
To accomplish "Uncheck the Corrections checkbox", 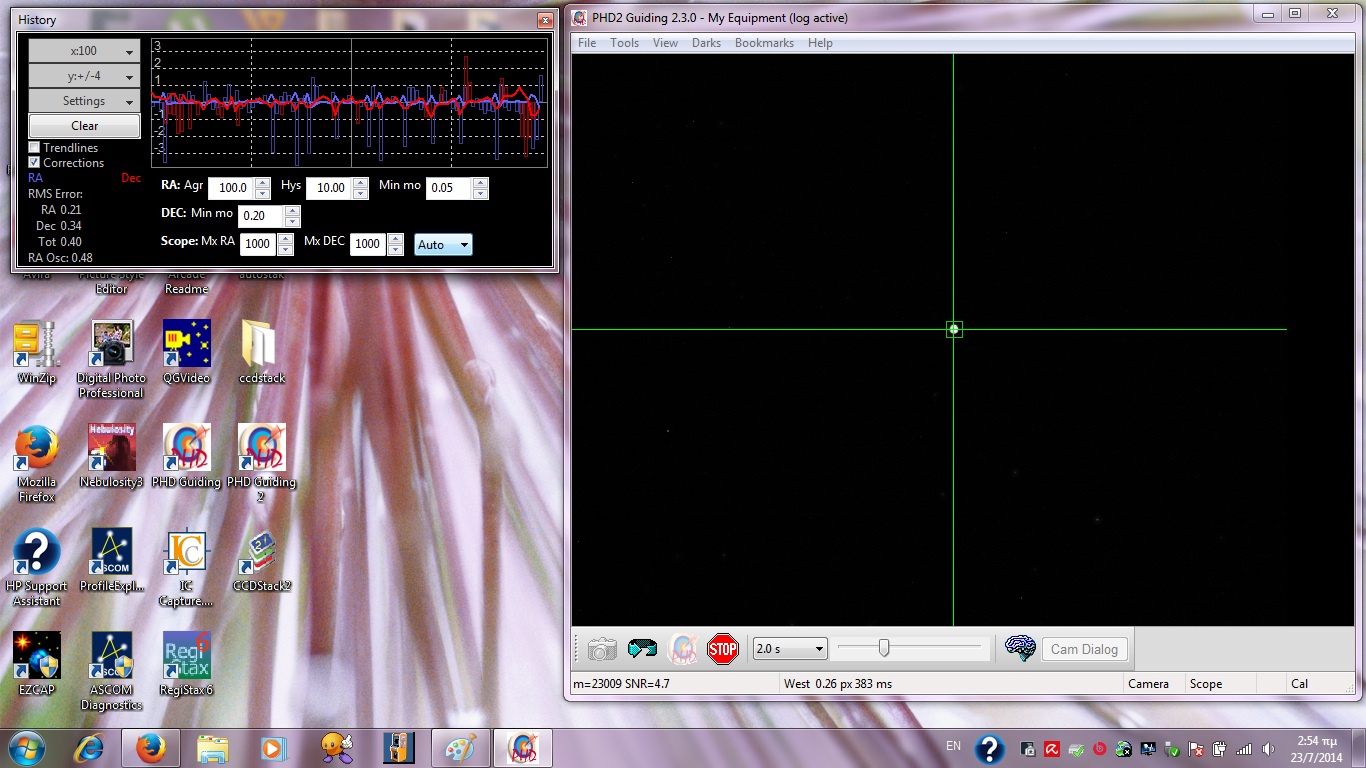I will coord(34,162).
